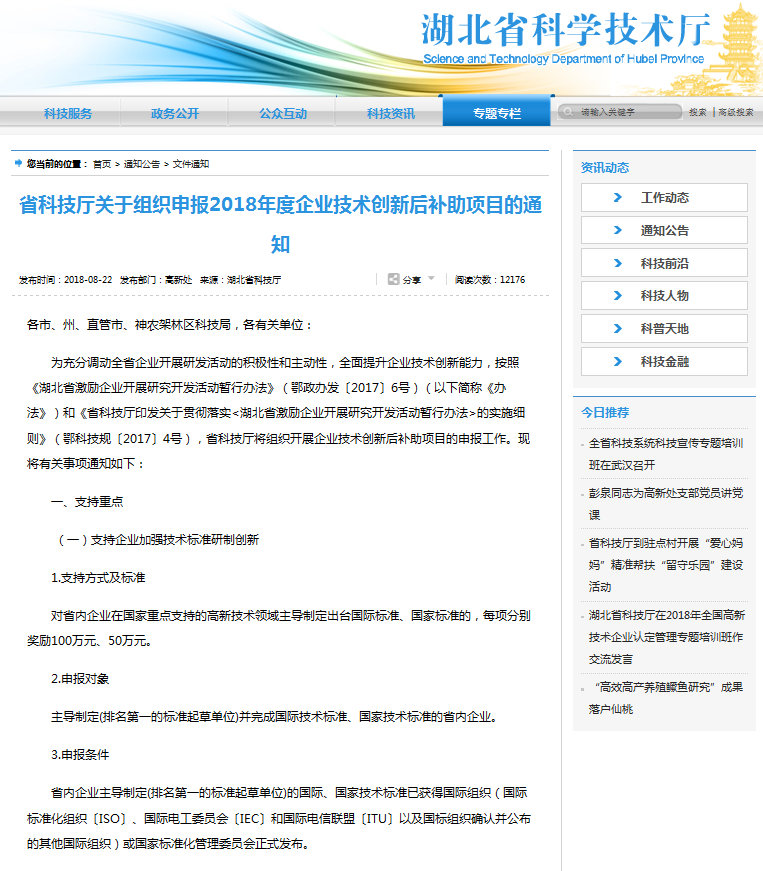This screenshot has height=871, width=763.
Task: Click the 发布部门：高新处 text
Action: (x=155, y=279)
